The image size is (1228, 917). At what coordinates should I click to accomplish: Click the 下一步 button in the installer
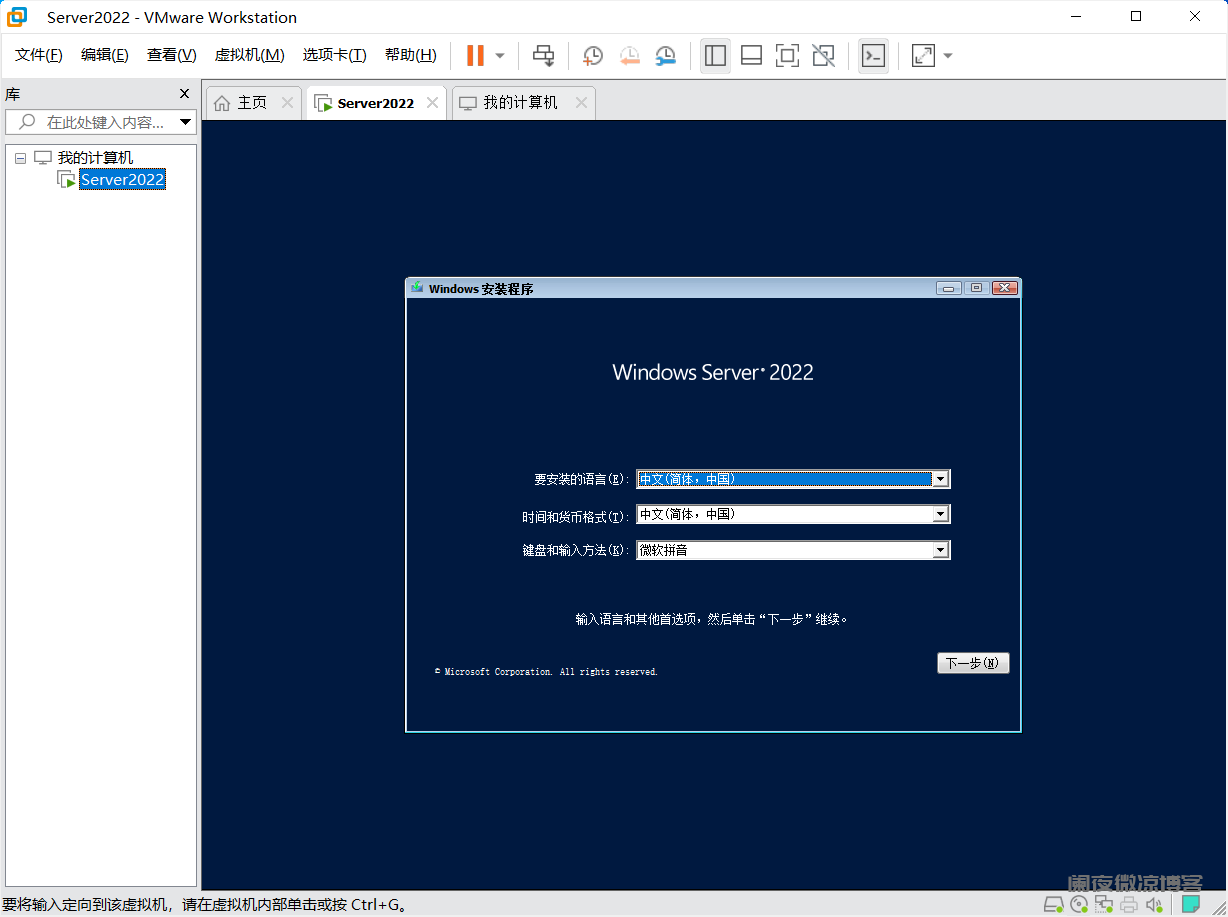(x=972, y=663)
